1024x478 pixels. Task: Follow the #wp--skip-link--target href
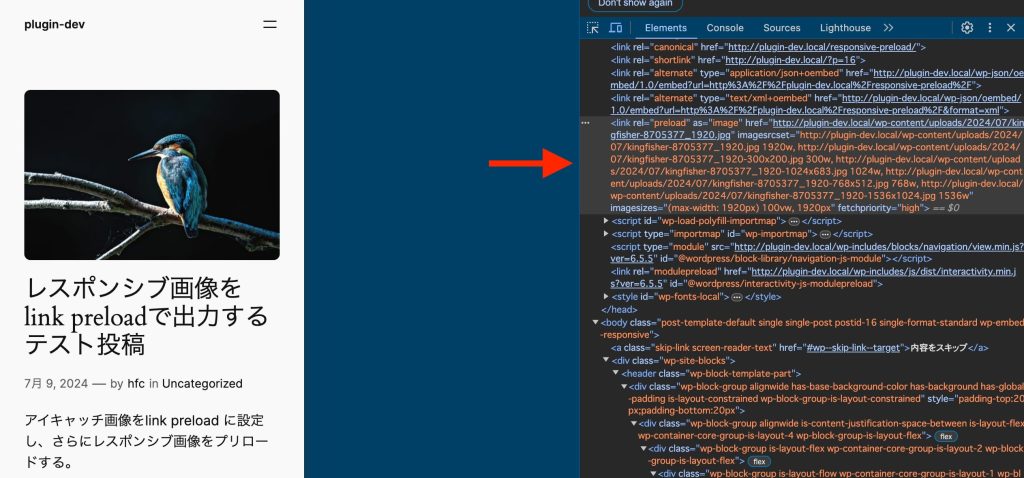pos(853,348)
